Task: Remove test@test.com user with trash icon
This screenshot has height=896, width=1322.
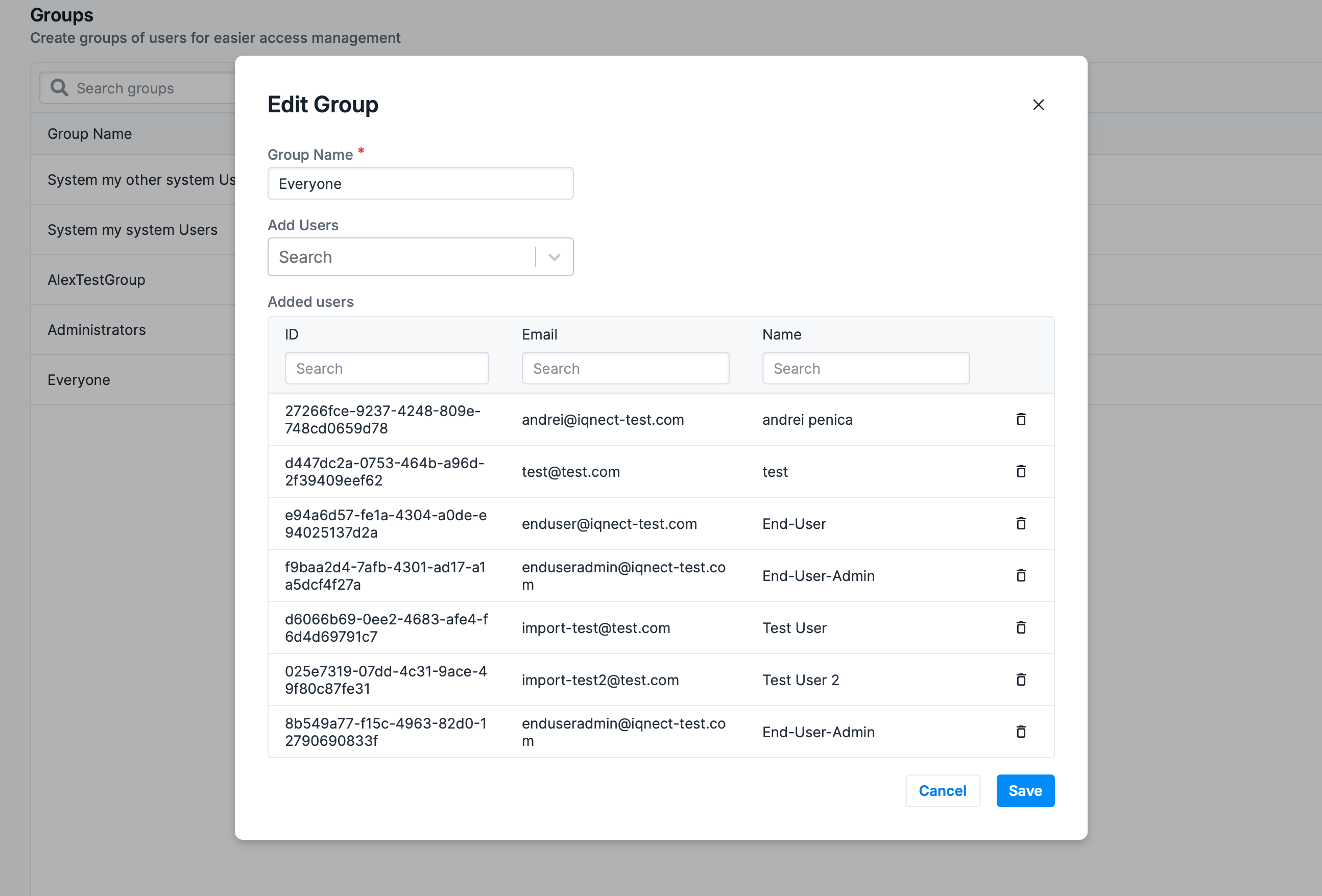Action: [1021, 471]
